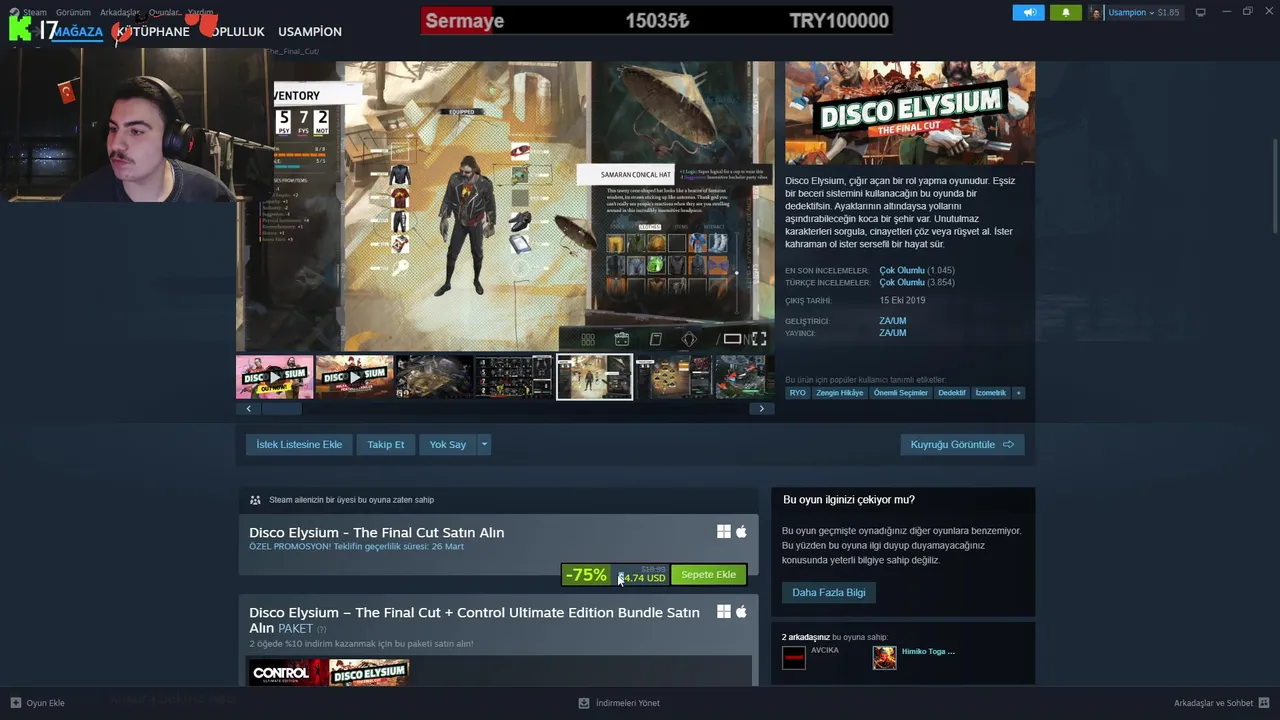Open the USAMPİON profile tab
Viewport: 1280px width, 720px height.
310,31
